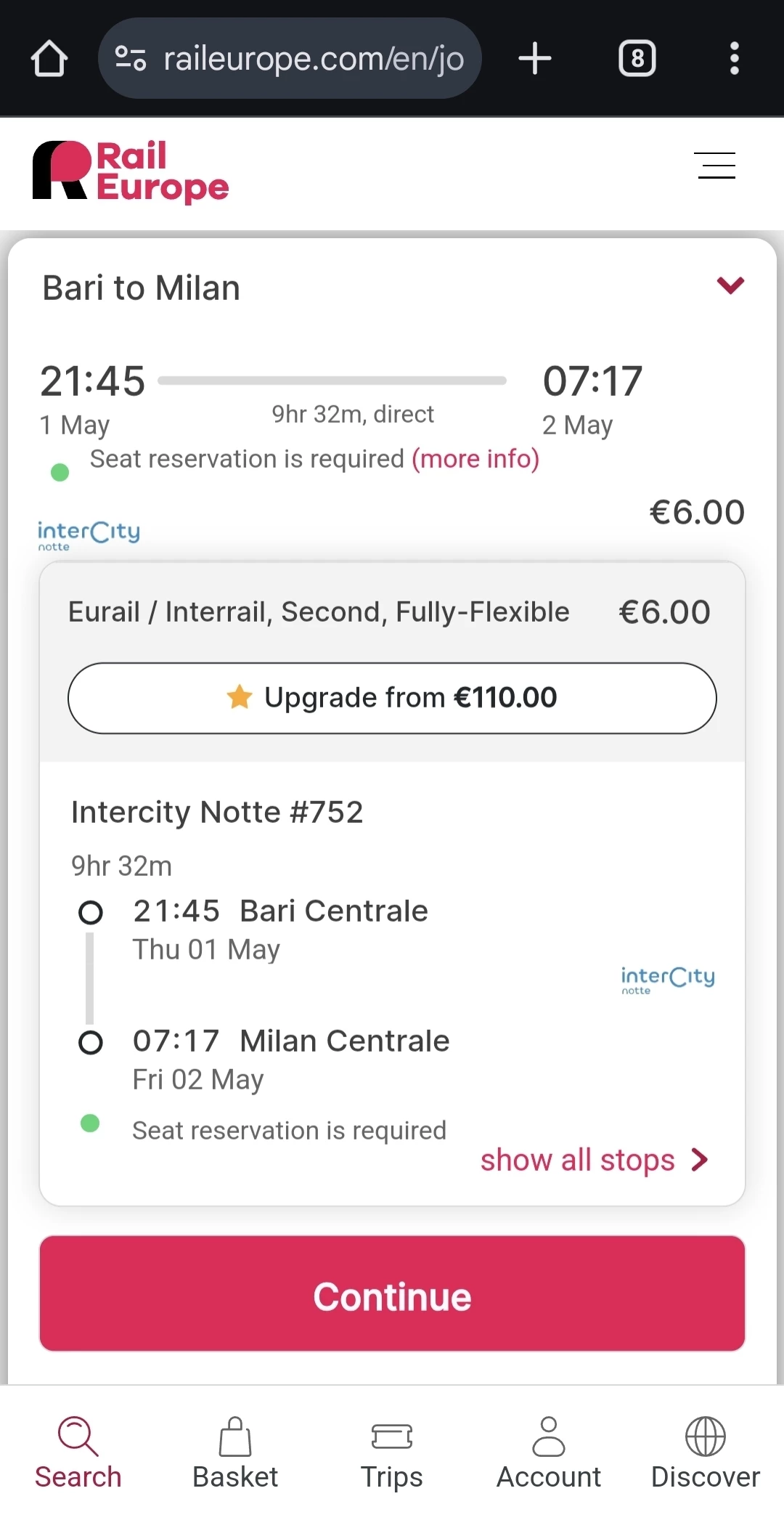Open the tab switcher showing 8 tabs
The width and height of the screenshot is (784, 1536).
tap(637, 59)
